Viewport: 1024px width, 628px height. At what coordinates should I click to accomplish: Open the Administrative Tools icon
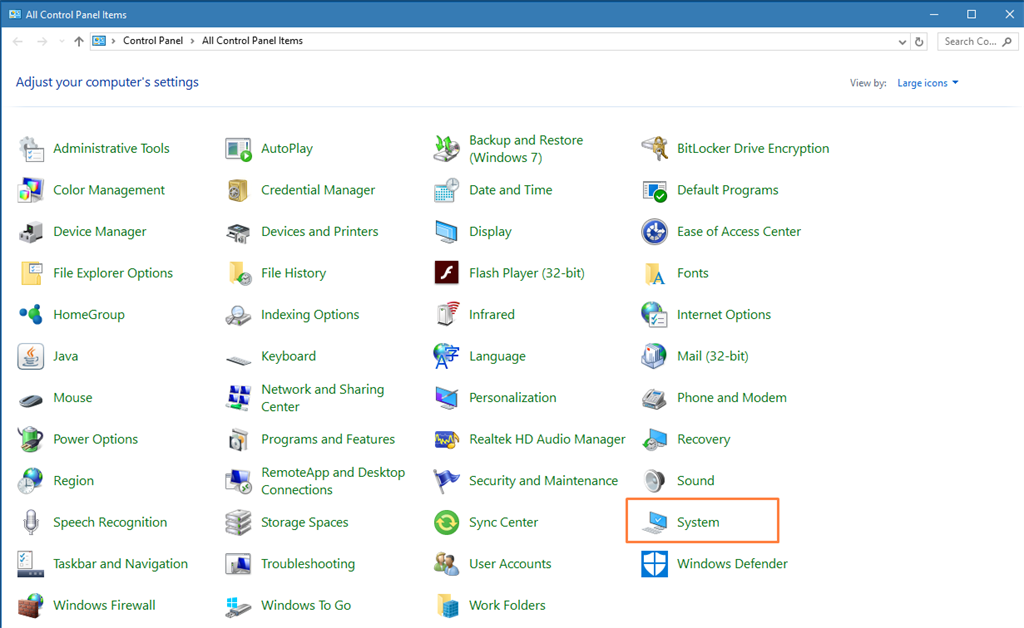pos(31,149)
